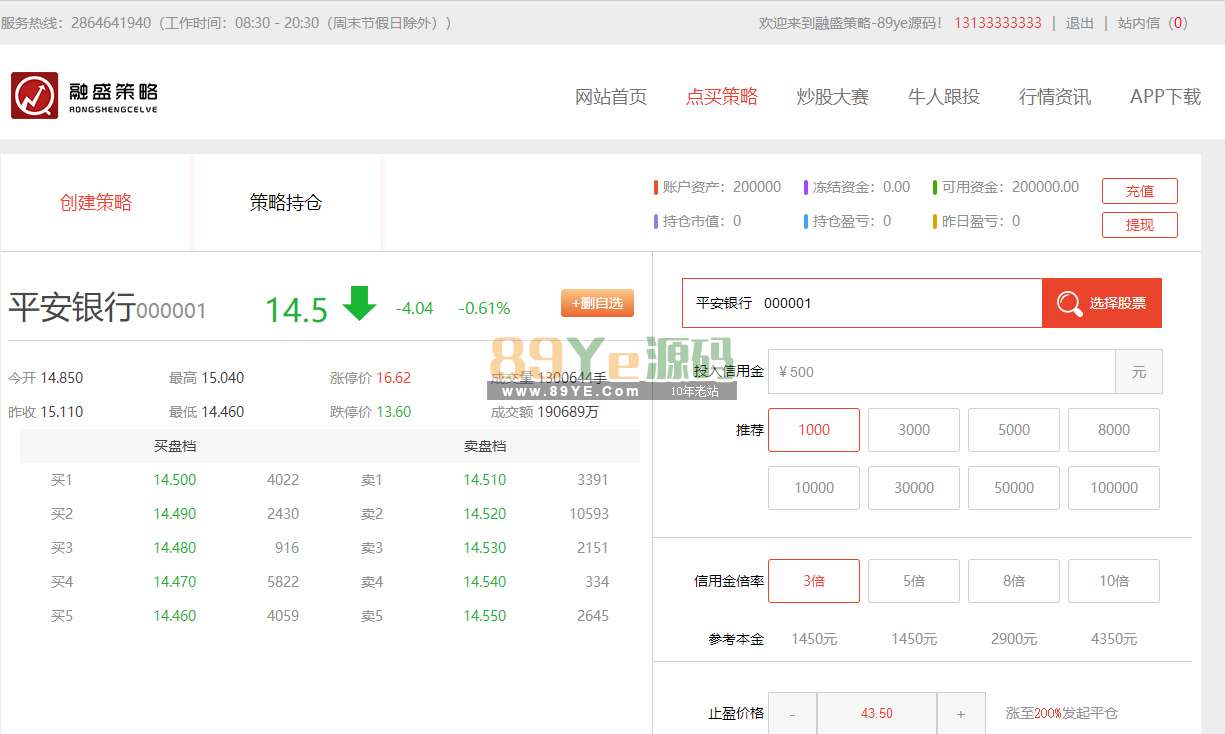1225x734 pixels.
Task: Open the 炒股大赛 navigation item
Action: point(833,97)
